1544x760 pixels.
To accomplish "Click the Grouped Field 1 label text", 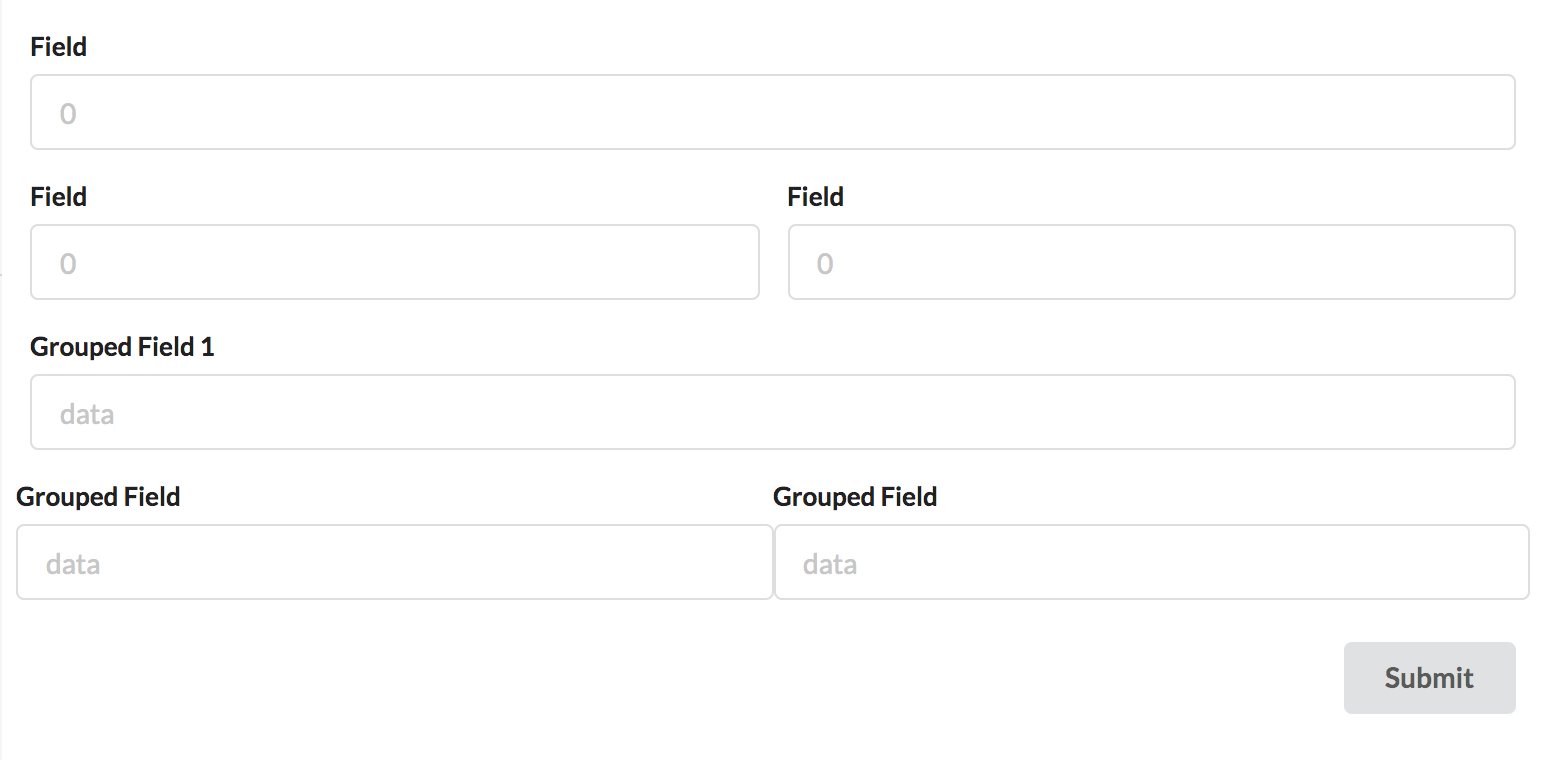I will coord(121,346).
